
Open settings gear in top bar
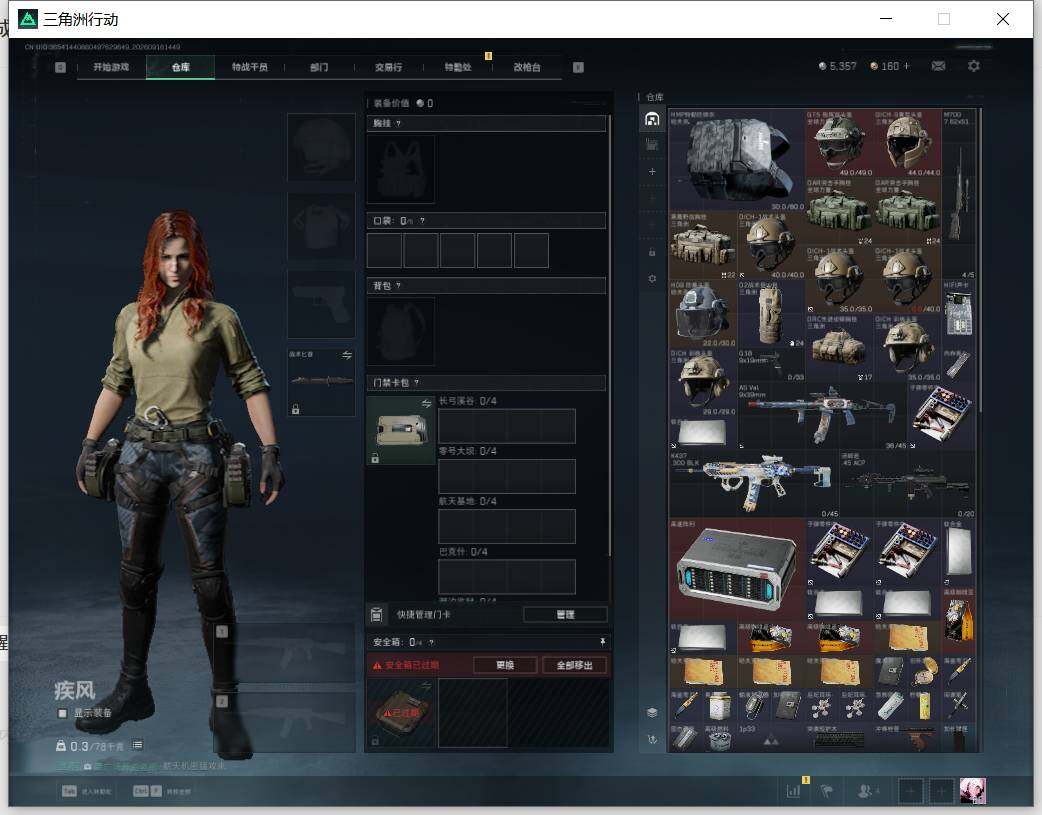tap(974, 66)
